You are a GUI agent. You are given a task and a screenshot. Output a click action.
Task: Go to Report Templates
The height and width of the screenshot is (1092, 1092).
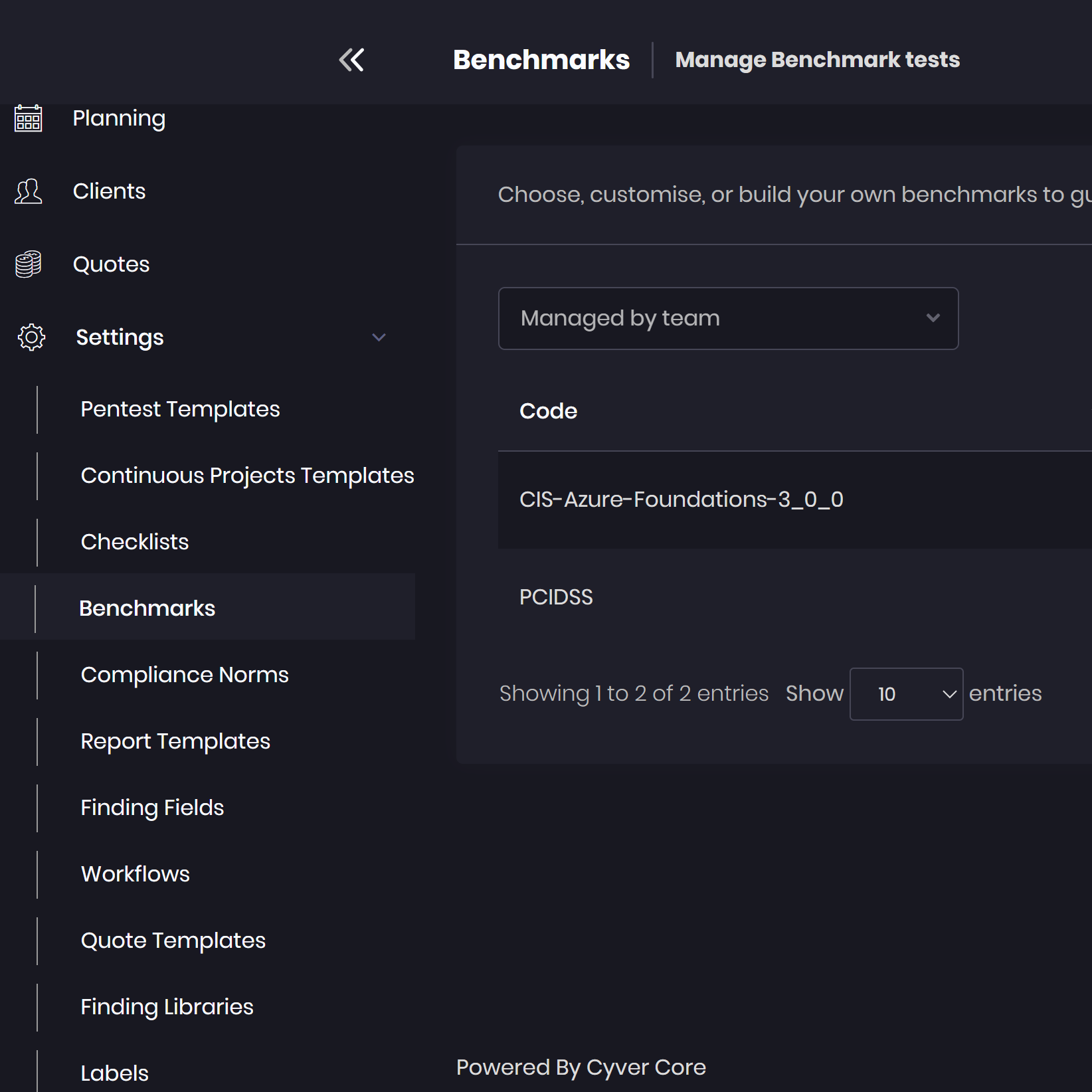[175, 741]
